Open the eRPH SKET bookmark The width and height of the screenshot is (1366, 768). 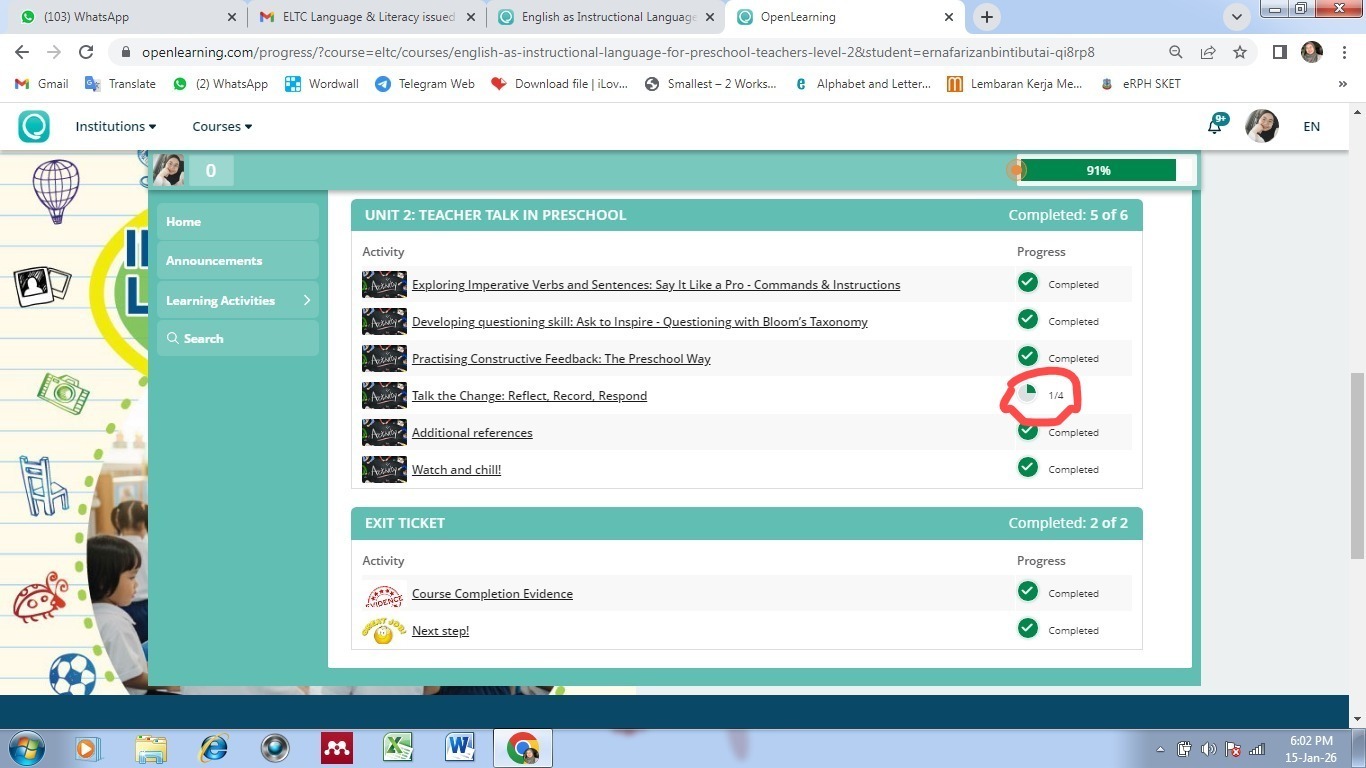pyautogui.click(x=1140, y=84)
